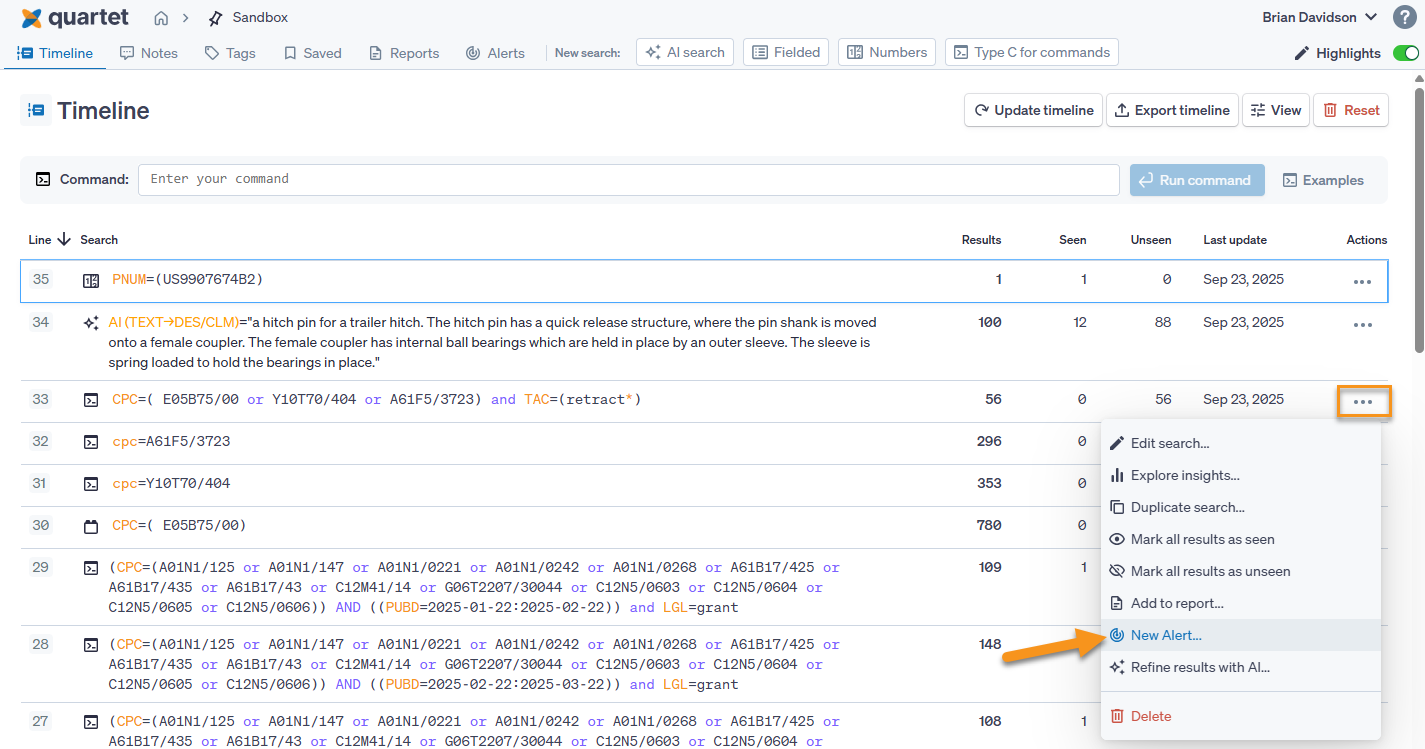1425x749 pixels.
Task: Click the three-dots button for line 33
Action: tap(1361, 401)
